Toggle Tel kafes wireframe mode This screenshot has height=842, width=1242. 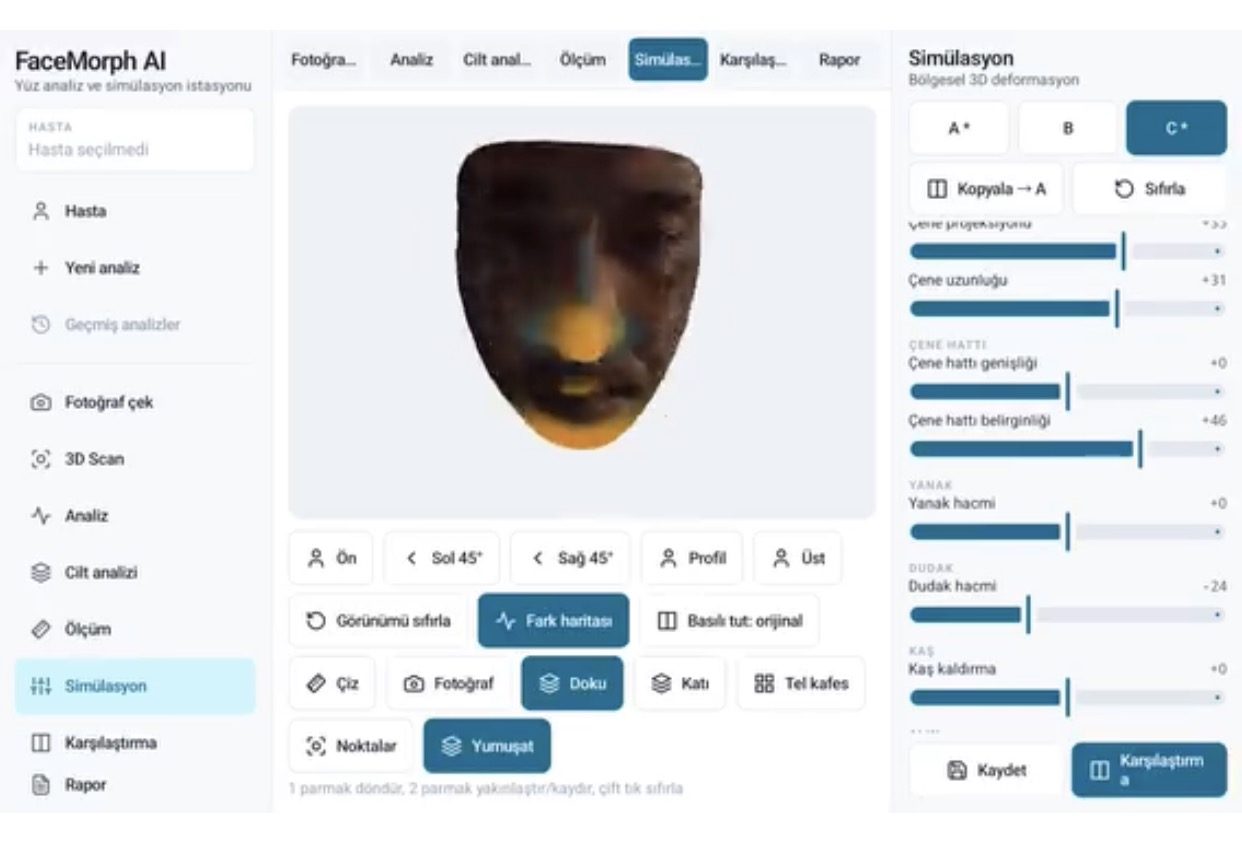801,684
